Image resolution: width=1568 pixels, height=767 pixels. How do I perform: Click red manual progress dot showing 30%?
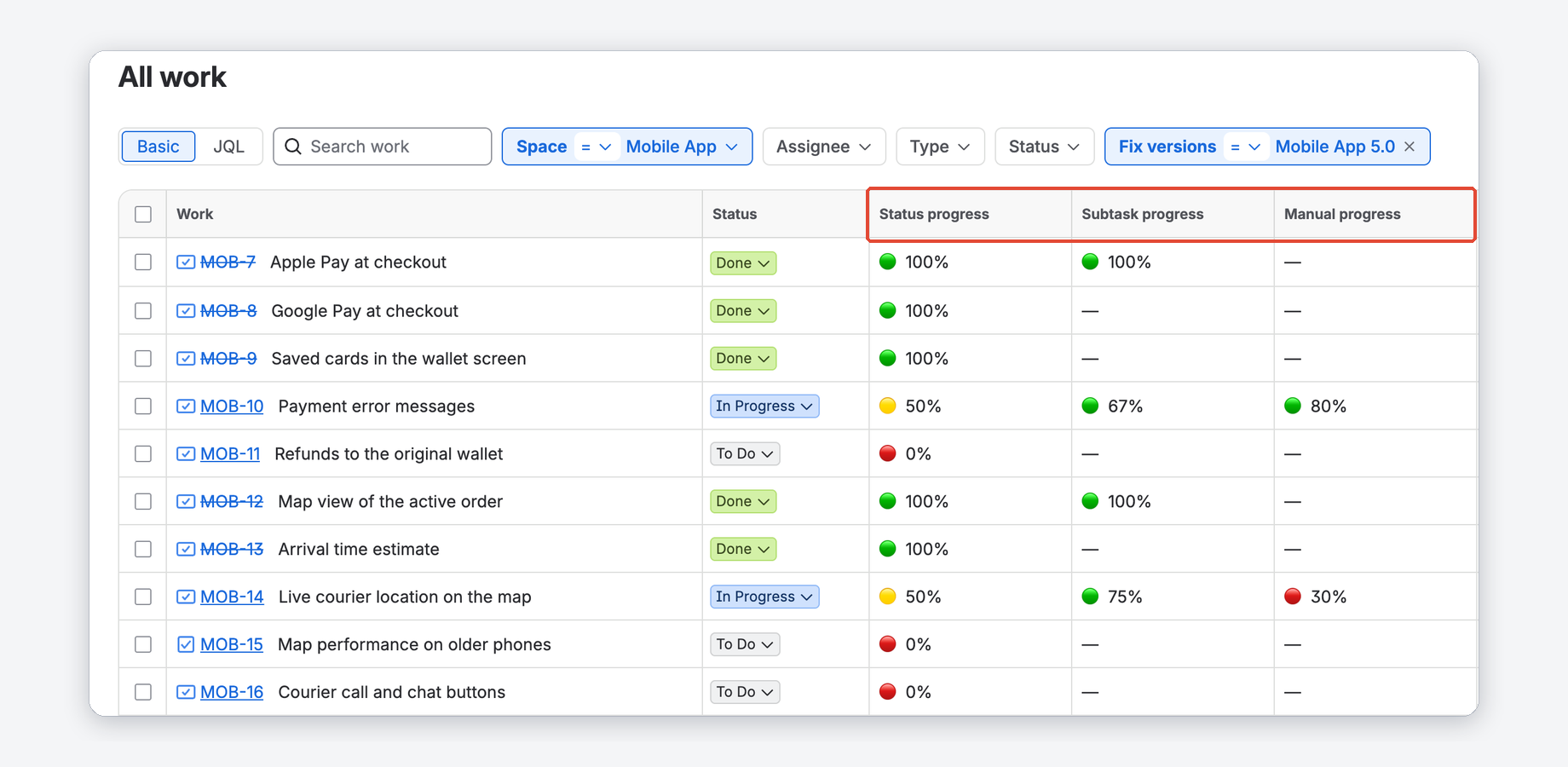[x=1293, y=597]
